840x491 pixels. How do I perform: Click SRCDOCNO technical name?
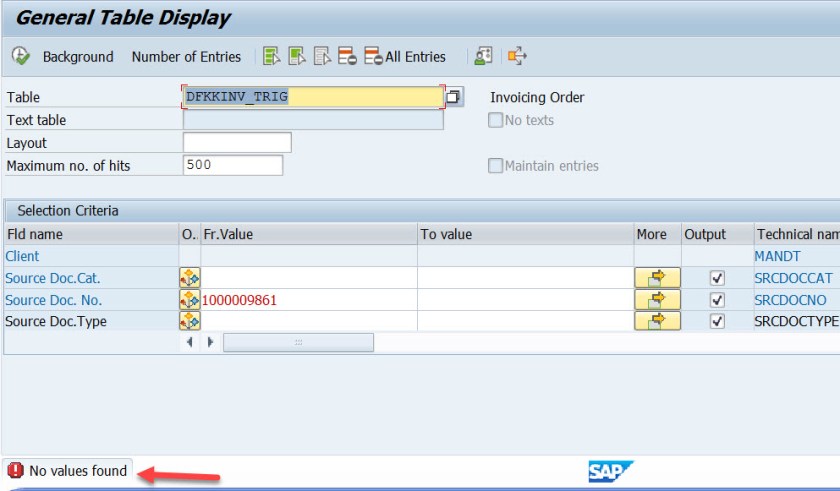coord(791,300)
